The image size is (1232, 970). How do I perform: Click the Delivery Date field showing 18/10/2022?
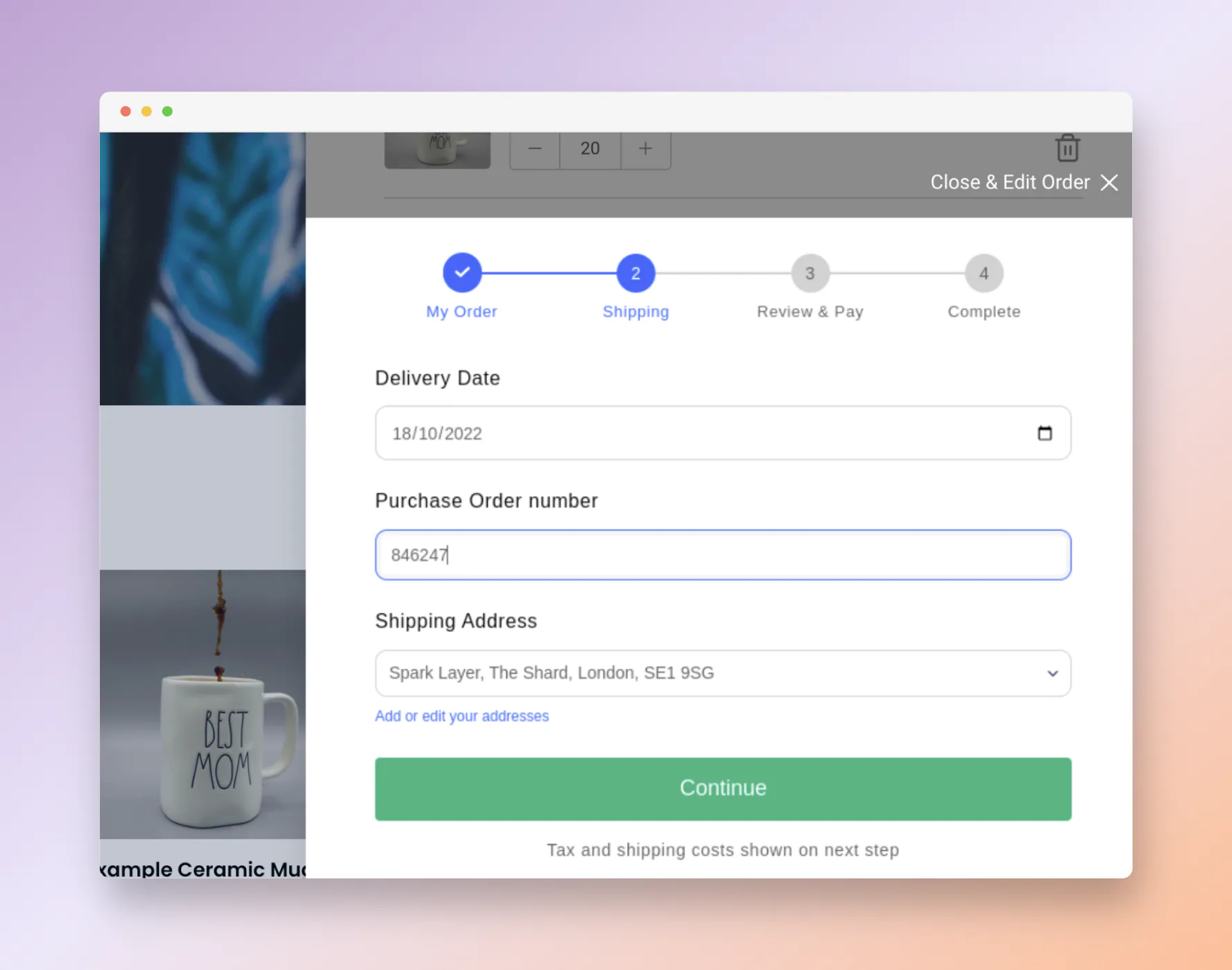click(723, 433)
